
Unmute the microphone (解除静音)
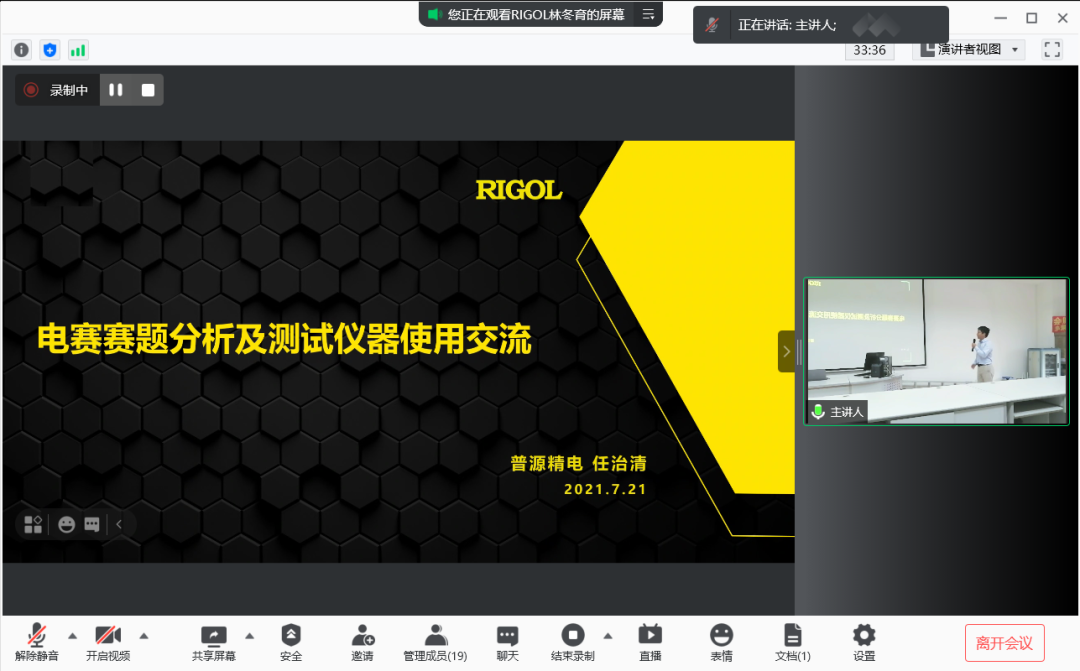tap(37, 641)
